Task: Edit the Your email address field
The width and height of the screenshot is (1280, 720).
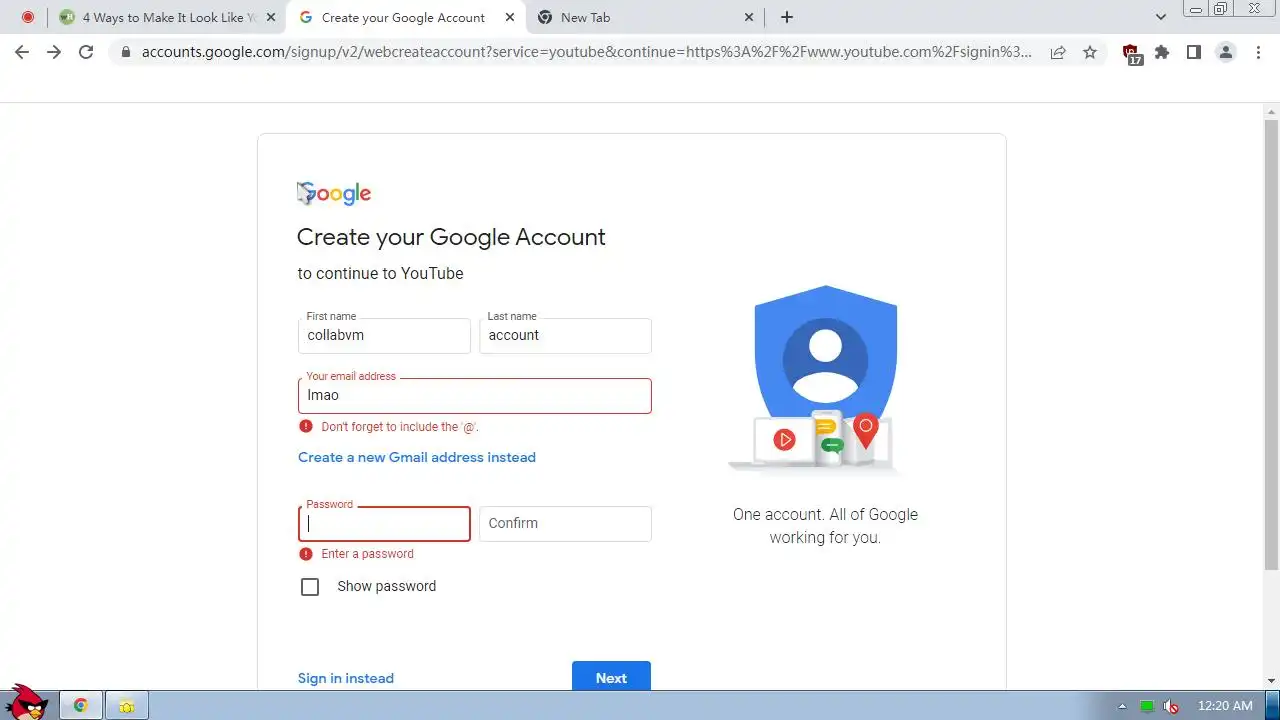Action: coord(475,396)
